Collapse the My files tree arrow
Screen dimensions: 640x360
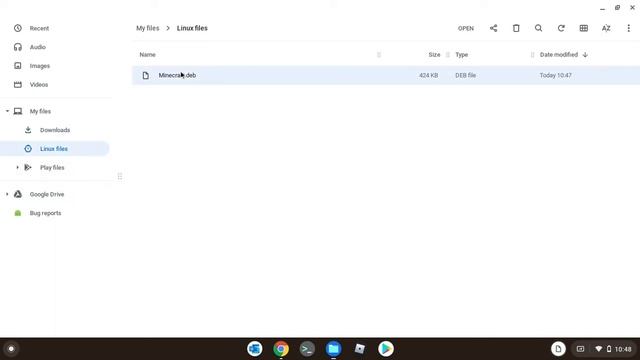pyautogui.click(x=7, y=111)
